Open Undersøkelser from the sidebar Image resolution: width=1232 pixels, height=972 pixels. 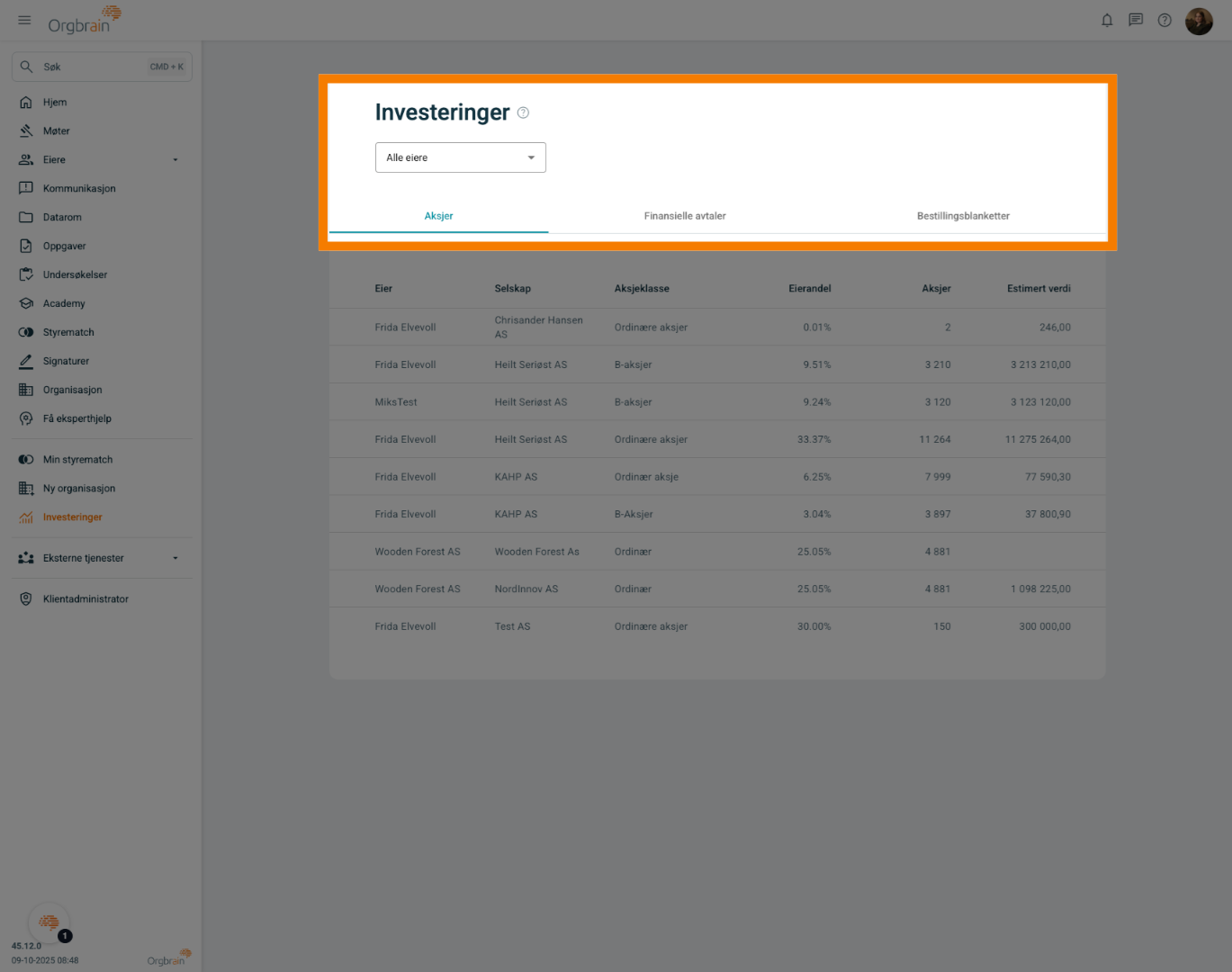click(x=75, y=275)
